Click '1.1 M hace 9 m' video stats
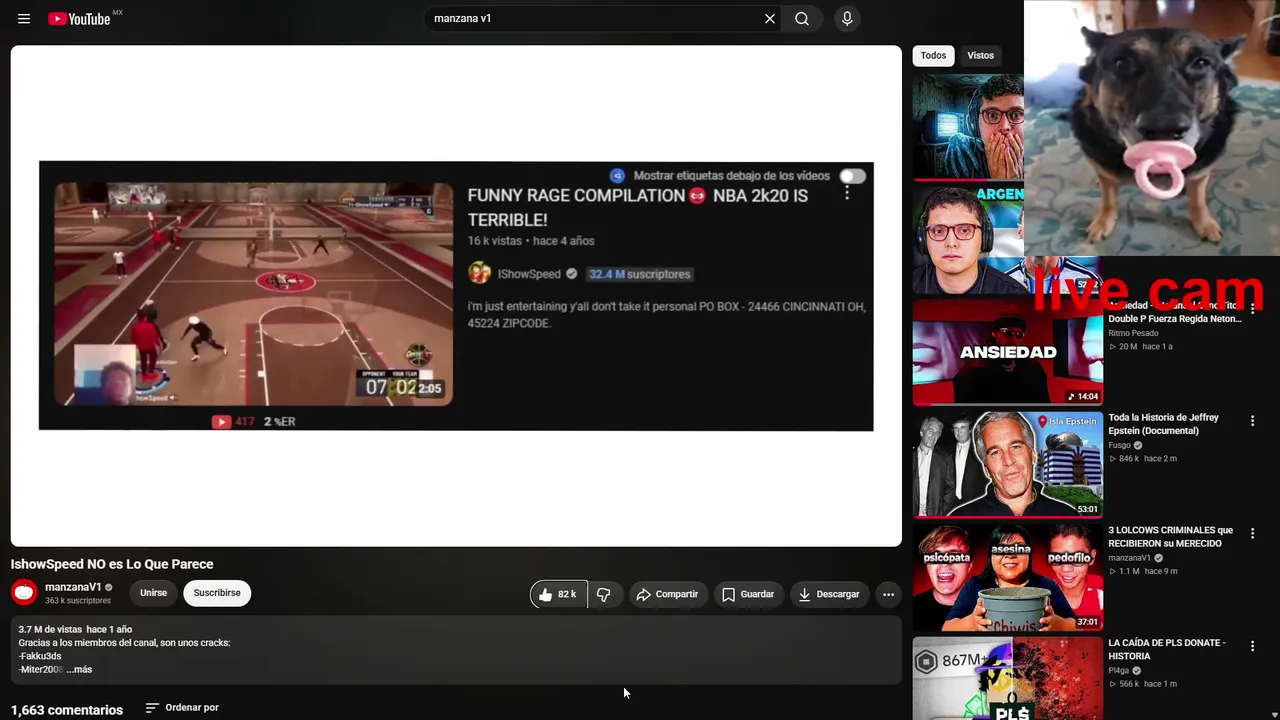The width and height of the screenshot is (1280, 720). (x=1143, y=572)
